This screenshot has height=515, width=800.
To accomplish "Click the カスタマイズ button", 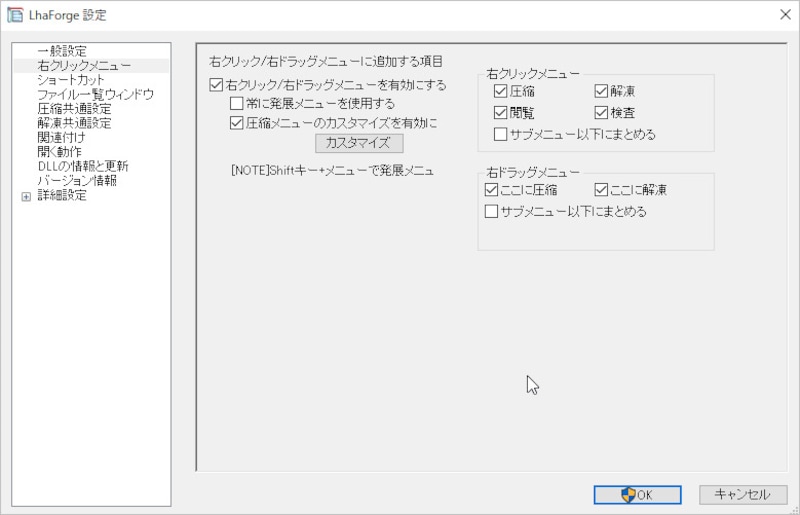I will 359,143.
